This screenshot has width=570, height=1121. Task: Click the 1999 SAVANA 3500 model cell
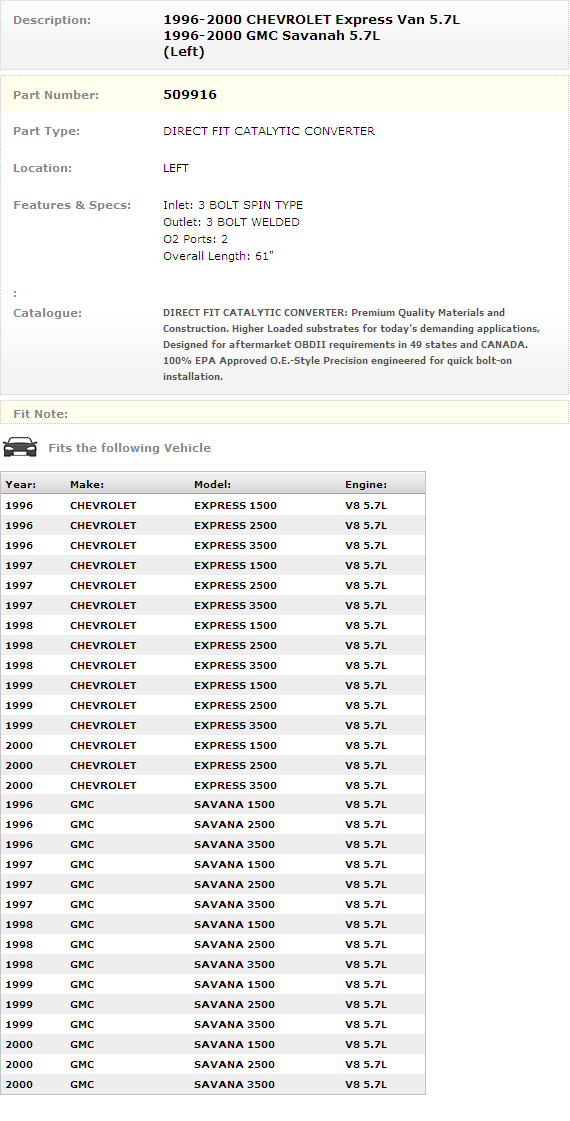[x=235, y=1025]
